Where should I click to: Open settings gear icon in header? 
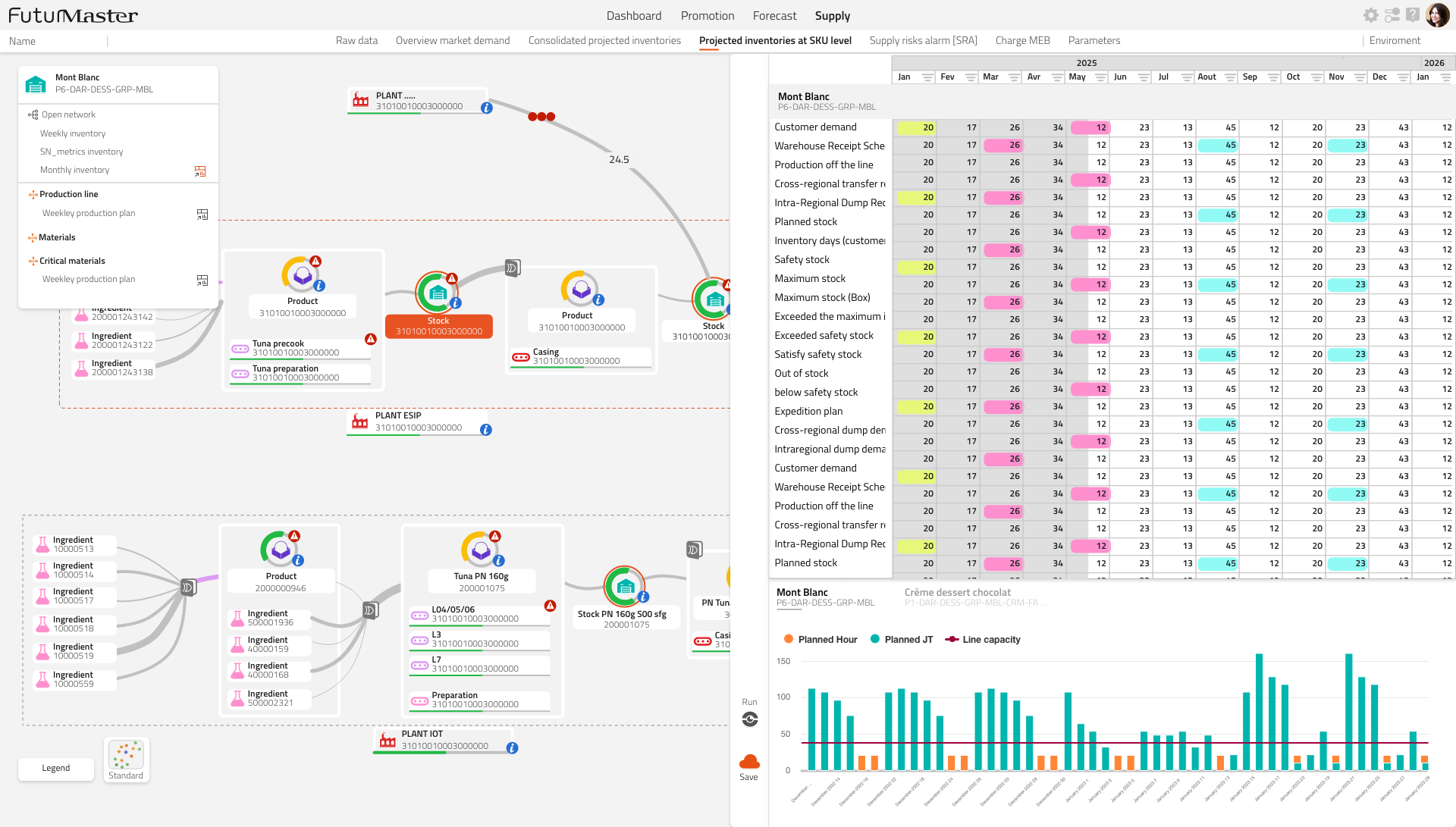click(x=1370, y=15)
